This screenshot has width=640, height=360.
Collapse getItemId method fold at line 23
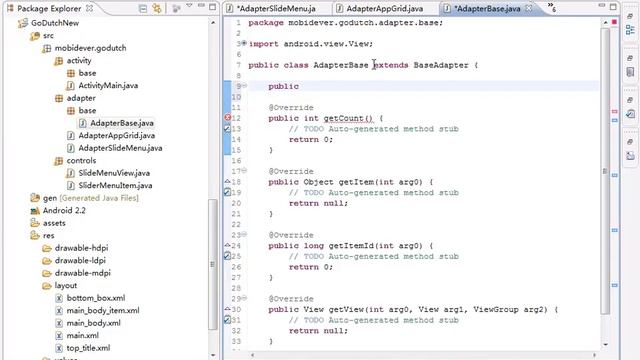[x=244, y=234]
